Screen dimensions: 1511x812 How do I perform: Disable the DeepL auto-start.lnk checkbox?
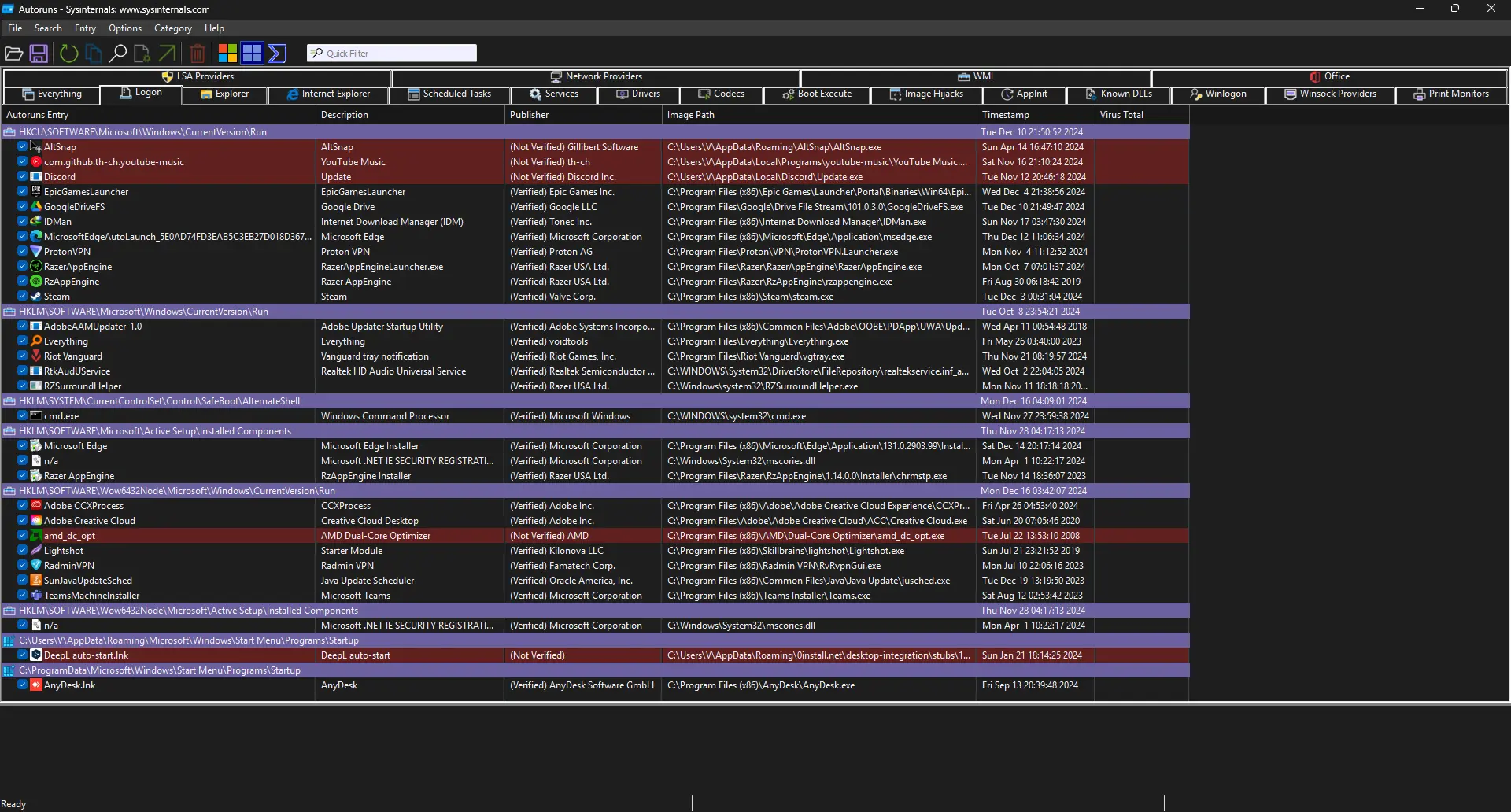[x=23, y=655]
